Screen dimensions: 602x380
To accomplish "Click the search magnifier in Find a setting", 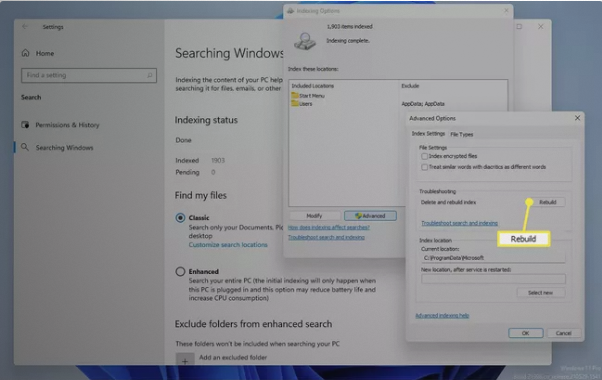I will pos(150,75).
